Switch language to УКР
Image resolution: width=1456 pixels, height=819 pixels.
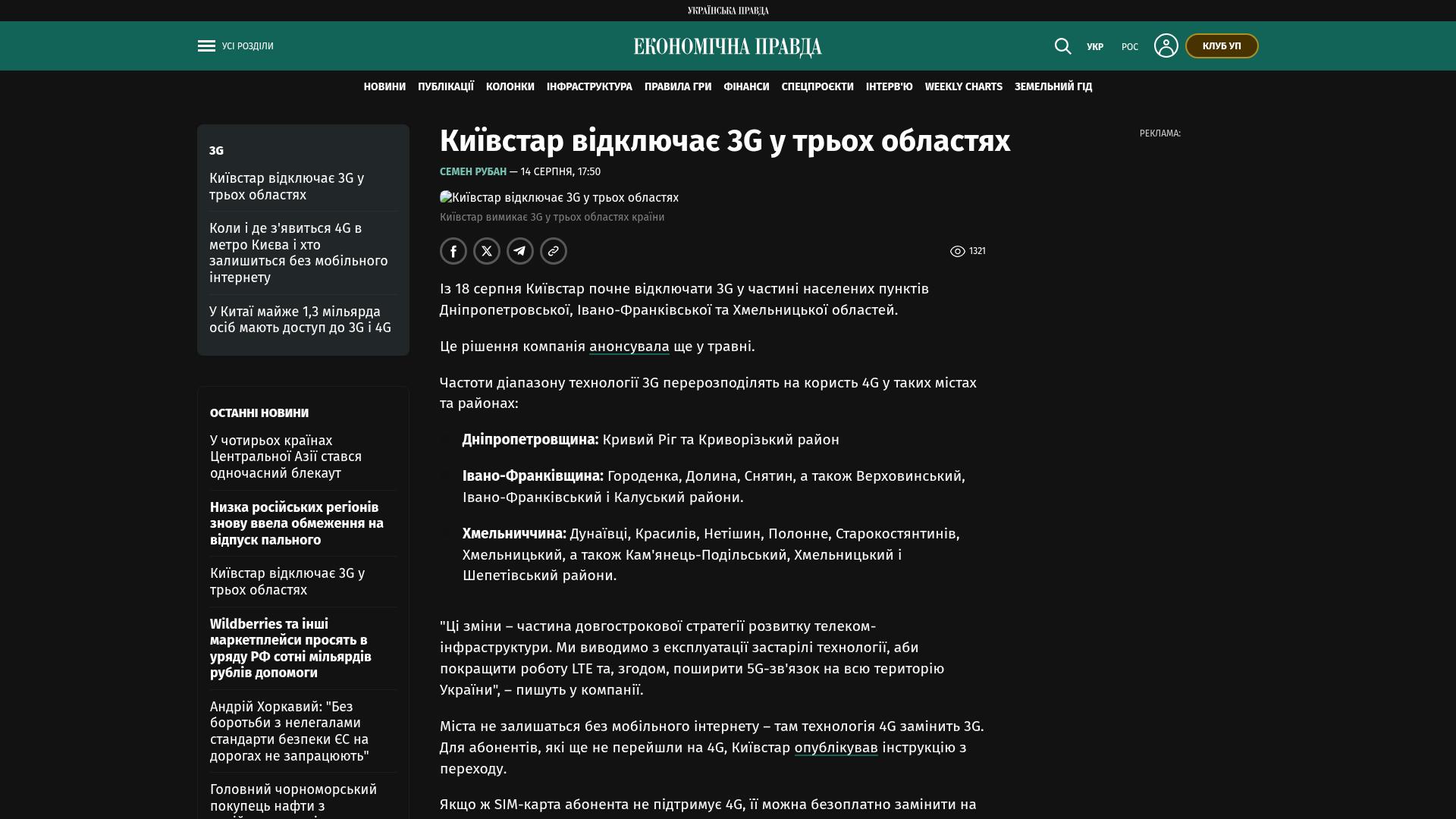[x=1095, y=47]
